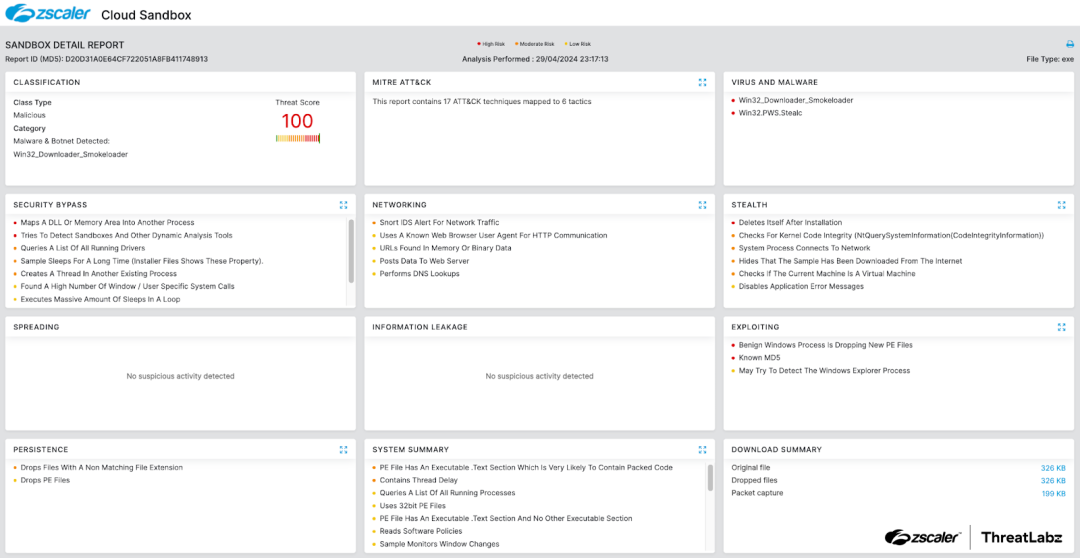The width and height of the screenshot is (1080, 558).
Task: Expand the System Summary panel
Action: (x=703, y=450)
